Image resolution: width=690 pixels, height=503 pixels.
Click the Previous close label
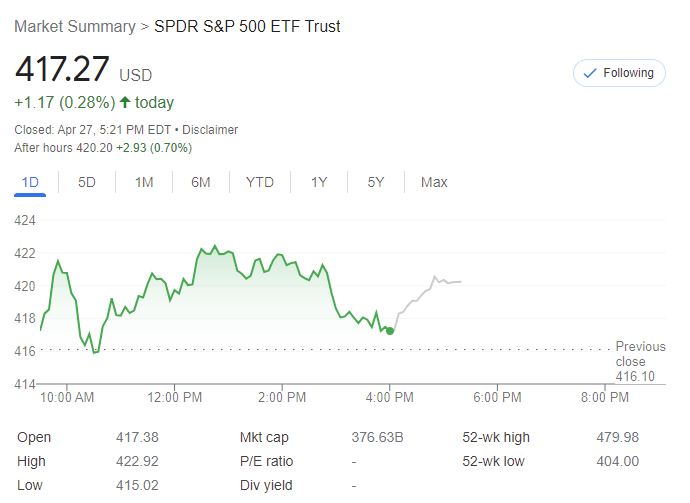click(640, 354)
